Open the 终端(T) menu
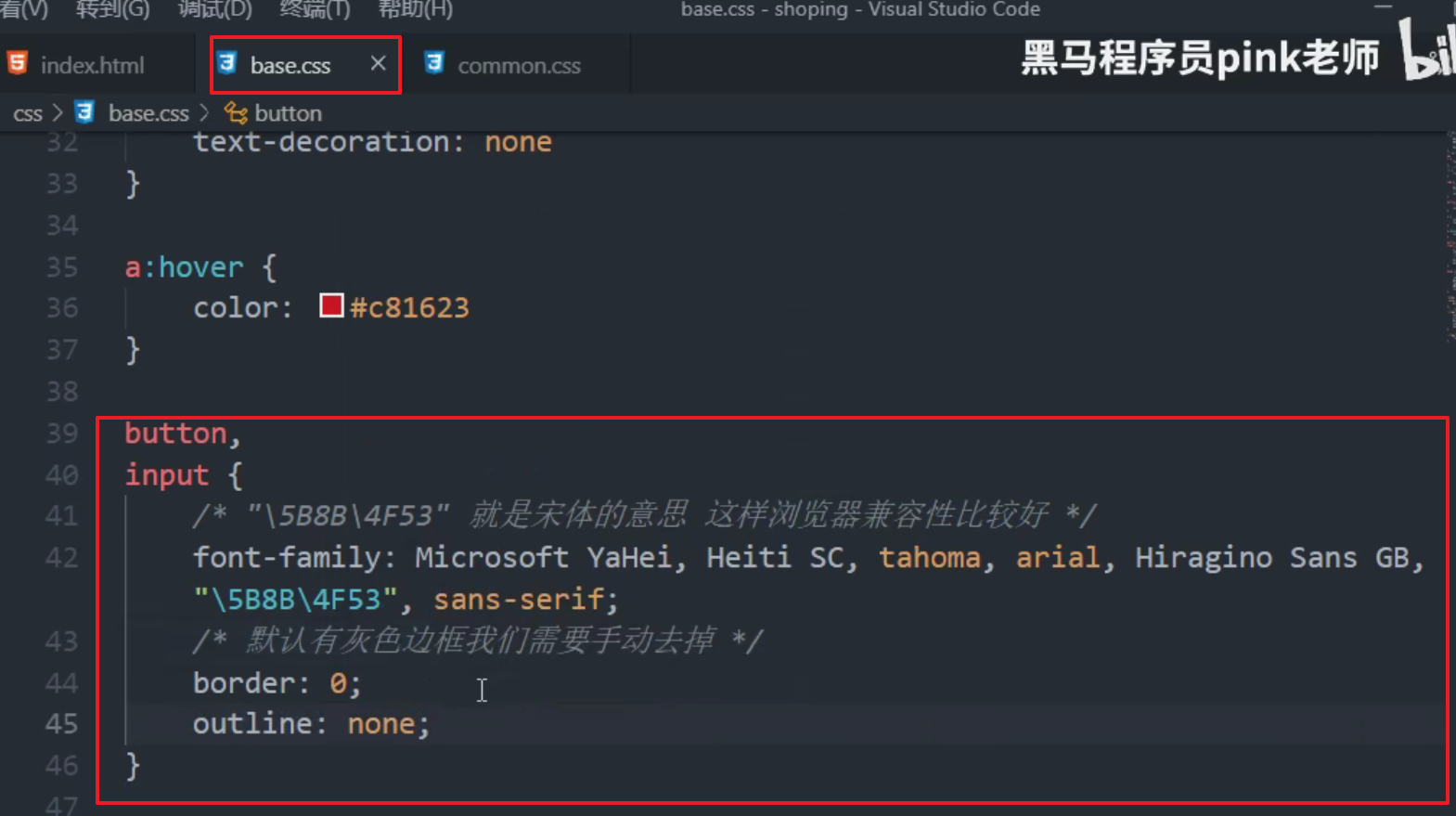The height and width of the screenshot is (816, 1456). 315,9
